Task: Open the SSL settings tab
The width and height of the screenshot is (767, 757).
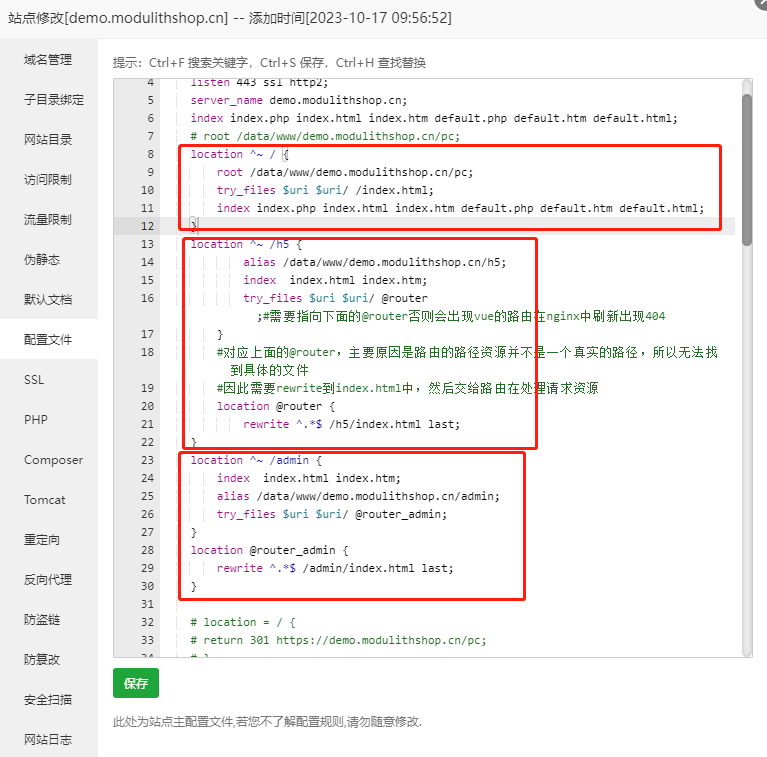Action: (x=34, y=380)
